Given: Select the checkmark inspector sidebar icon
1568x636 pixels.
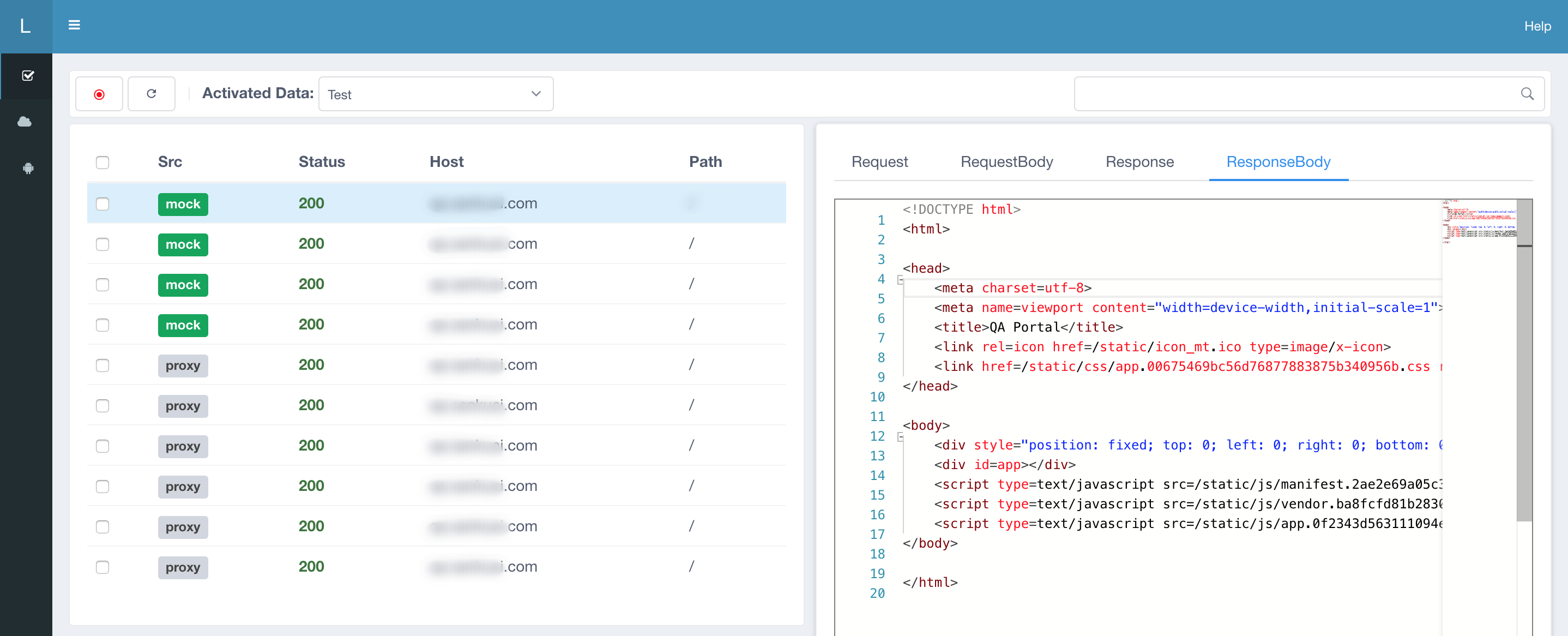Looking at the screenshot, I should click(27, 75).
